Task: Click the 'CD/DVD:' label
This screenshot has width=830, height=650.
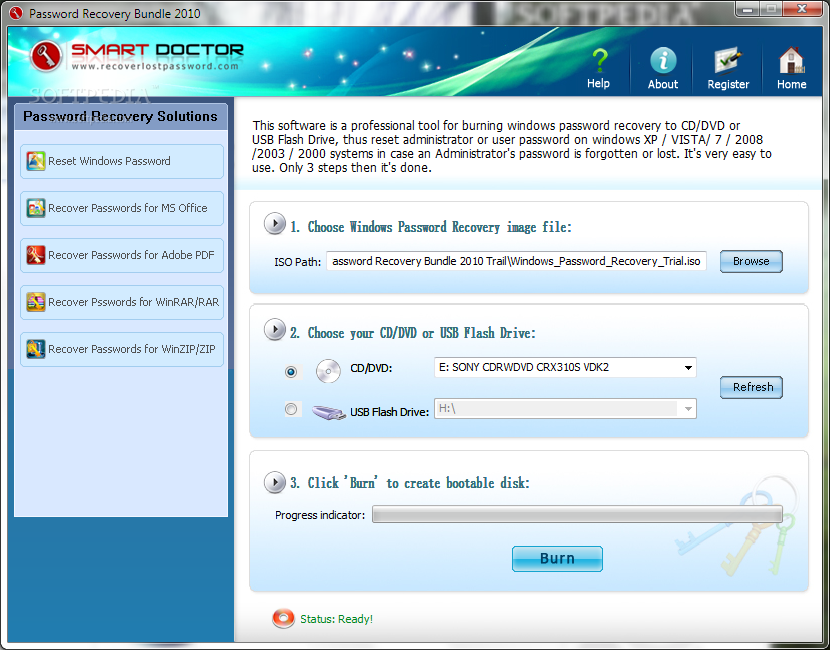Action: coord(371,368)
